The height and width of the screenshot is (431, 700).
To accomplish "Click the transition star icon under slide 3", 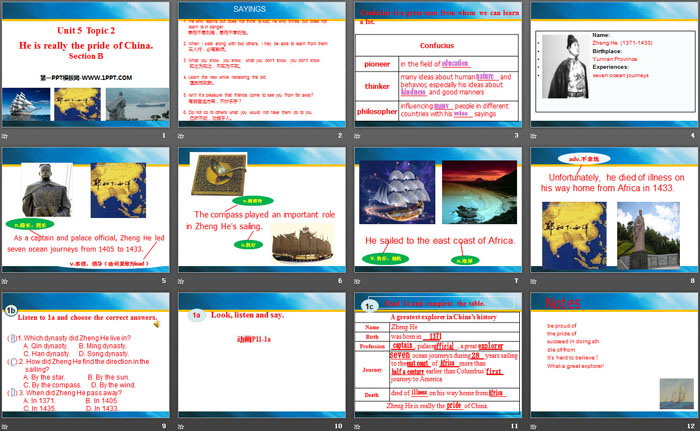I will pyautogui.click(x=359, y=135).
